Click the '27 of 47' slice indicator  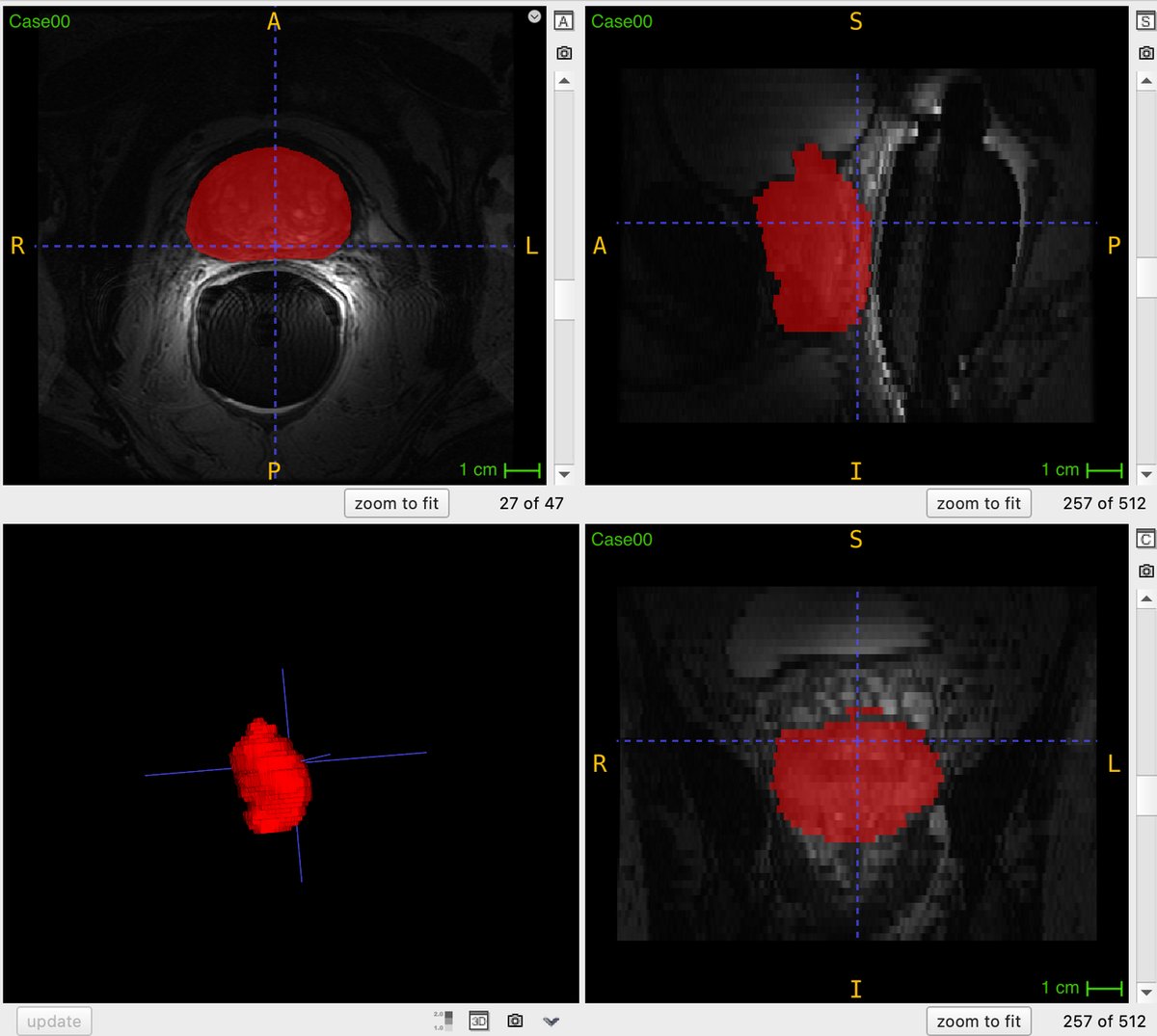pyautogui.click(x=531, y=503)
